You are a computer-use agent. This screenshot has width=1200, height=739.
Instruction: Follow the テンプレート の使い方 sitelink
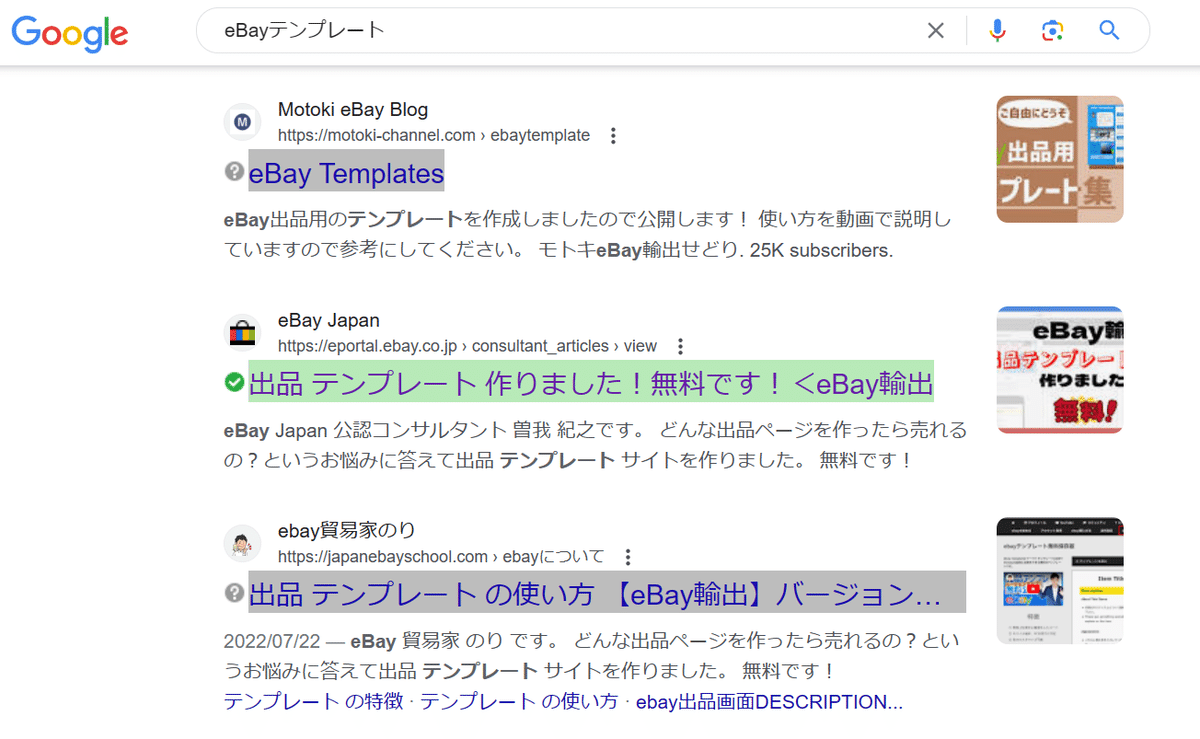pos(519,702)
